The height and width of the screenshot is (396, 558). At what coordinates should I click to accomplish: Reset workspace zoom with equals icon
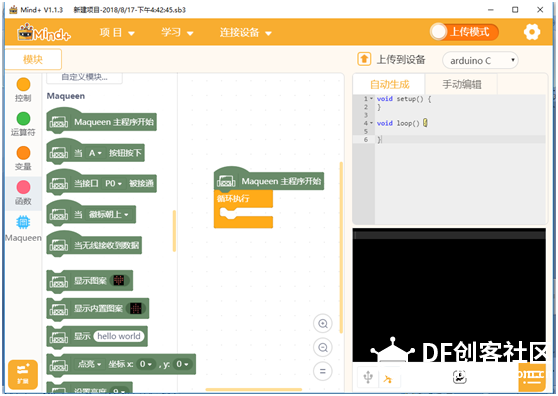coord(323,371)
